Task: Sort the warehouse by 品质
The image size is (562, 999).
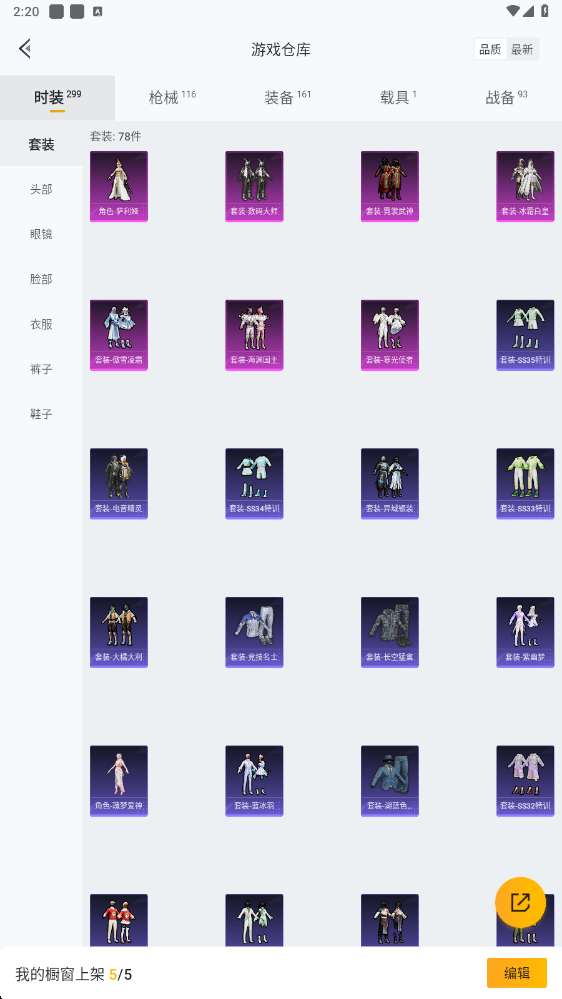Action: (490, 49)
